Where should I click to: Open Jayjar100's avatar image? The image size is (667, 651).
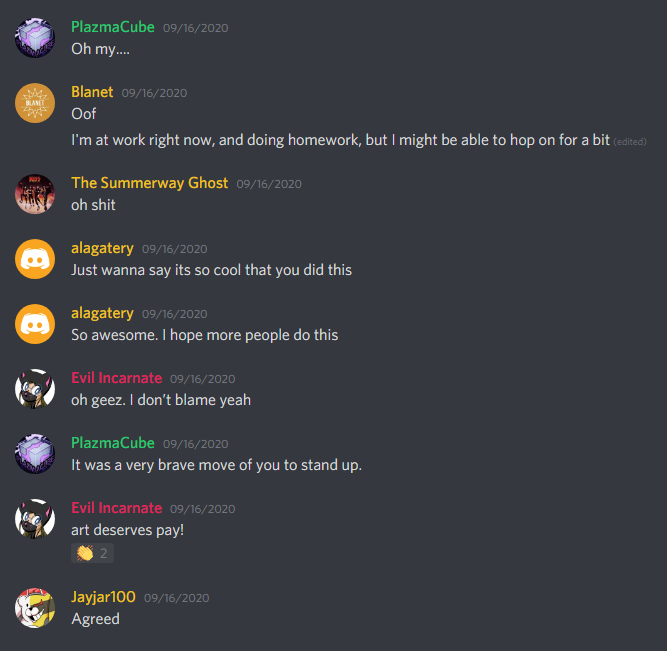pos(35,608)
